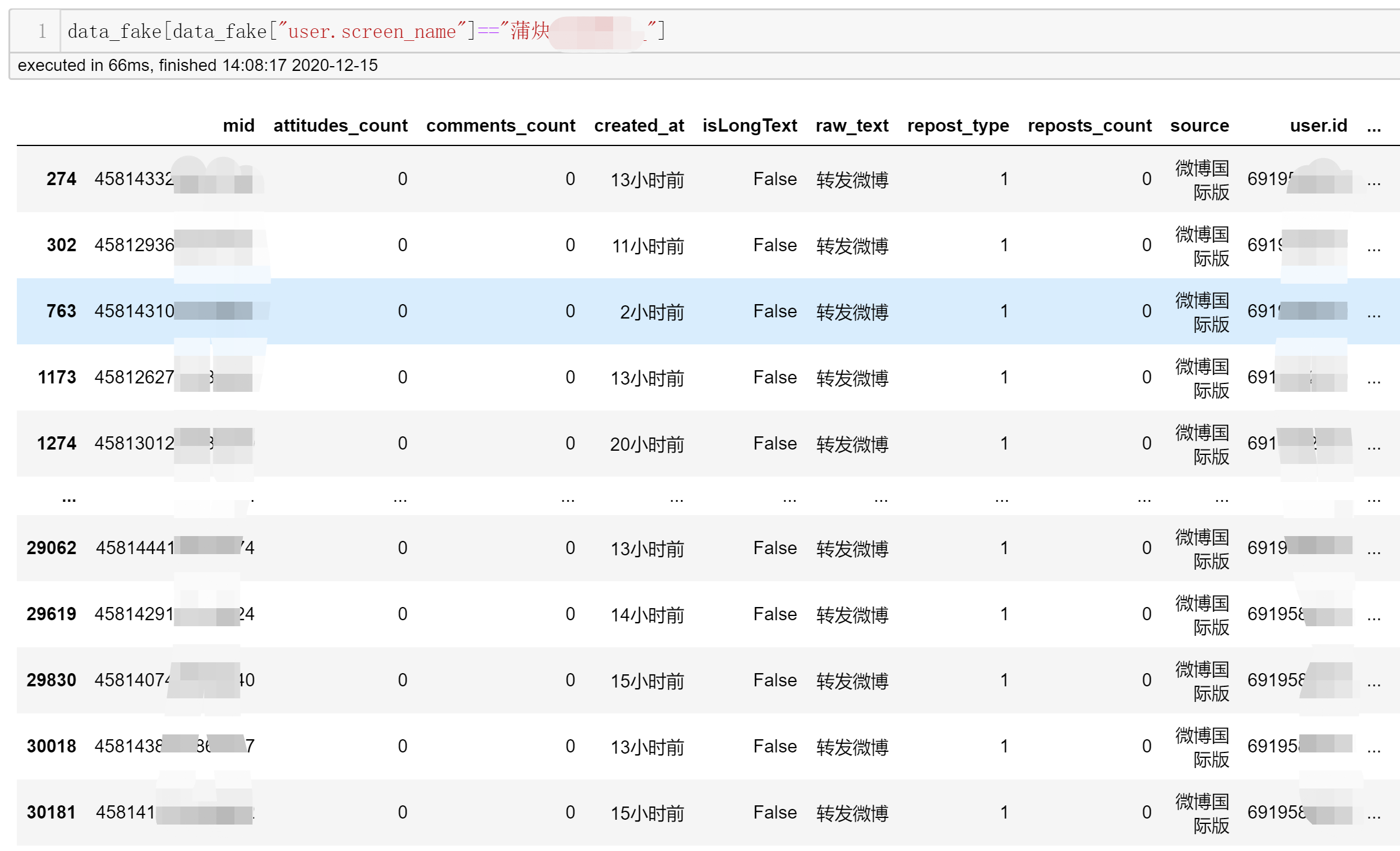Click row index 29062

52,548
